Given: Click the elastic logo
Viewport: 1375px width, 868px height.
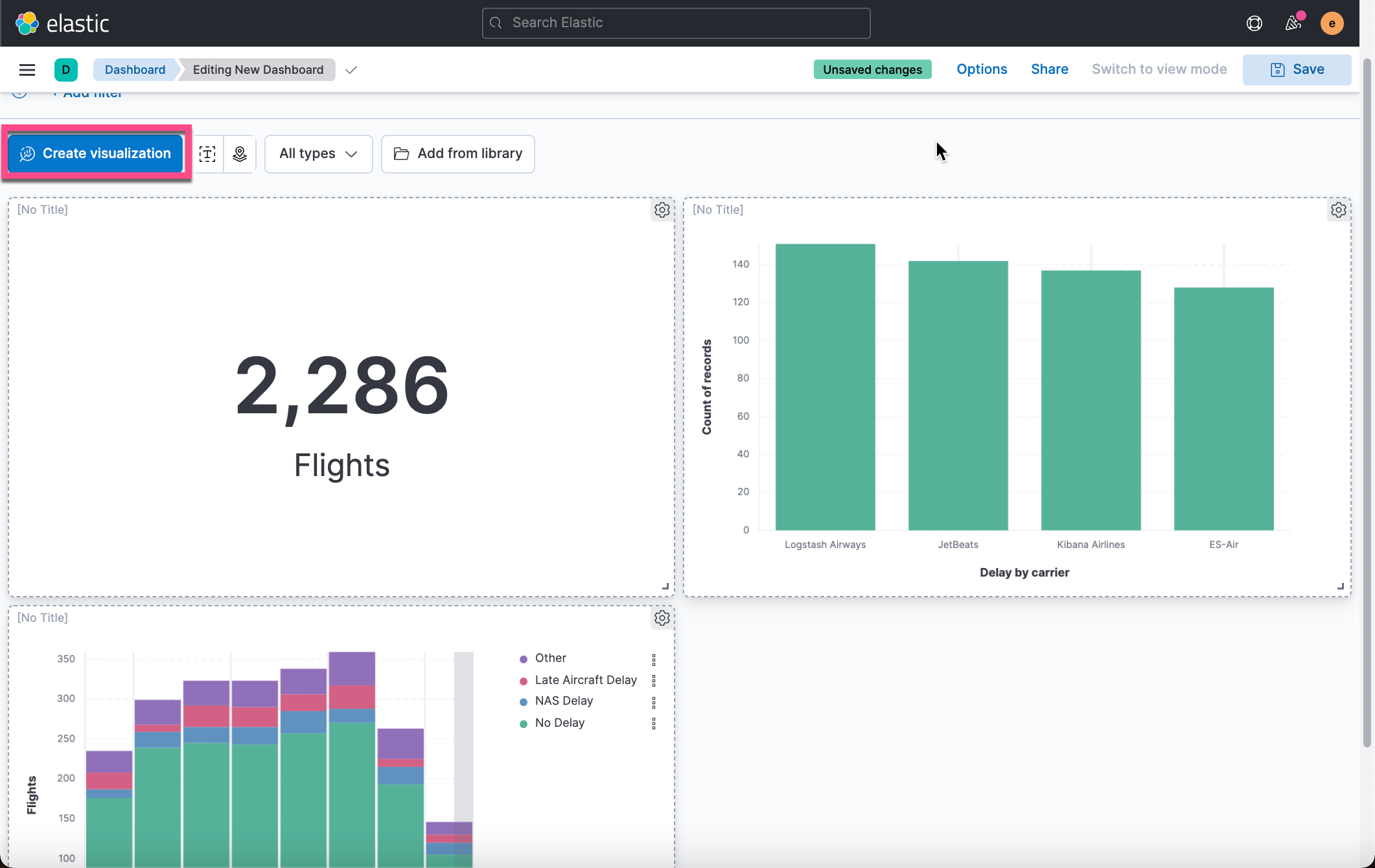Looking at the screenshot, I should coord(62,23).
